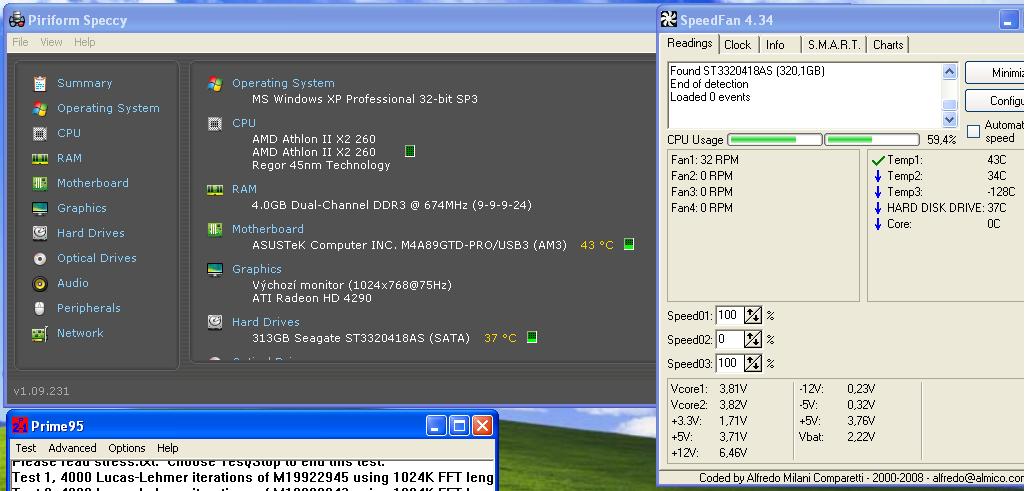
Task: Open the Advanced menu in Prime95
Action: pos(72,448)
